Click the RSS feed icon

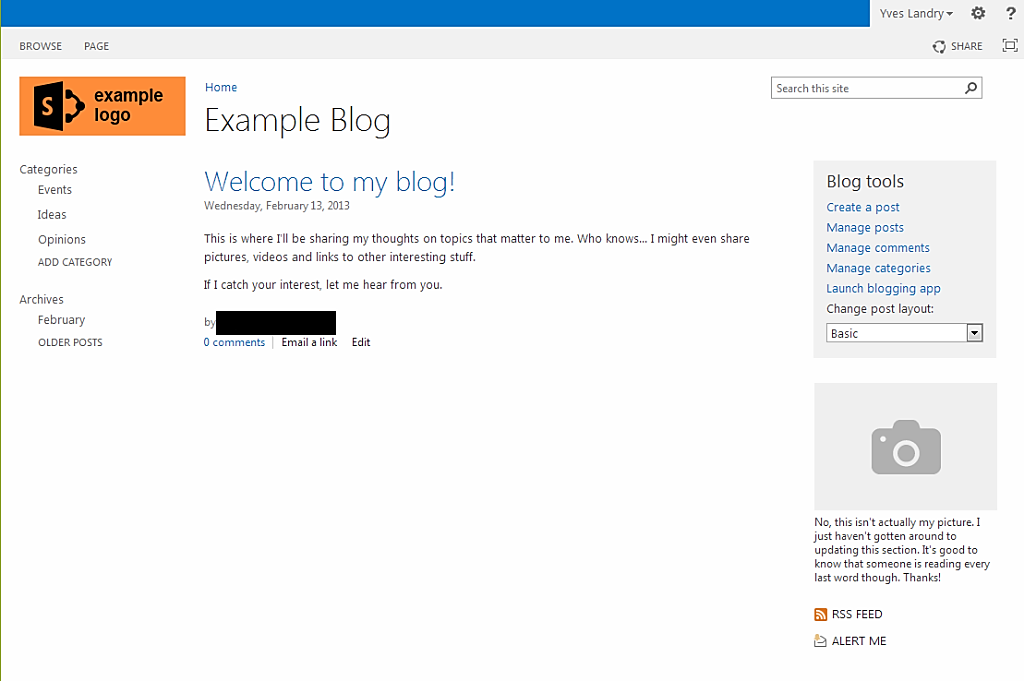[820, 615]
